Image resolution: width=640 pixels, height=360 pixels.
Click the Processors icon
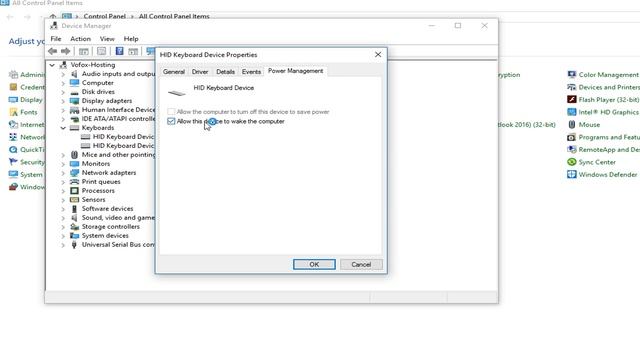coord(74,191)
